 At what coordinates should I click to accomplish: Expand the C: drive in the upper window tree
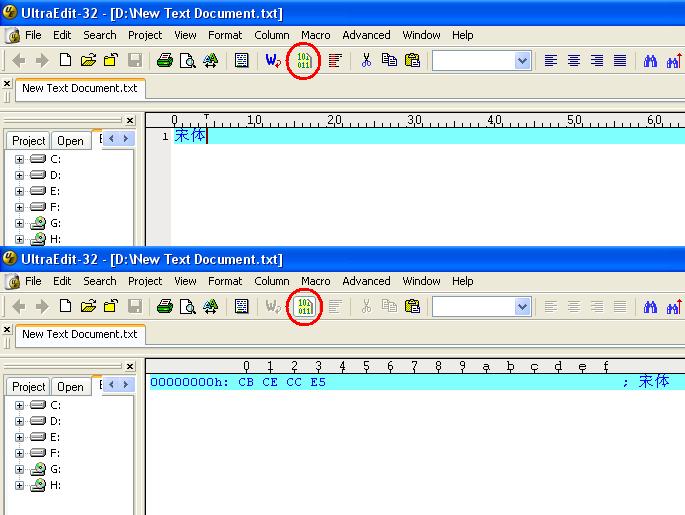point(19,159)
